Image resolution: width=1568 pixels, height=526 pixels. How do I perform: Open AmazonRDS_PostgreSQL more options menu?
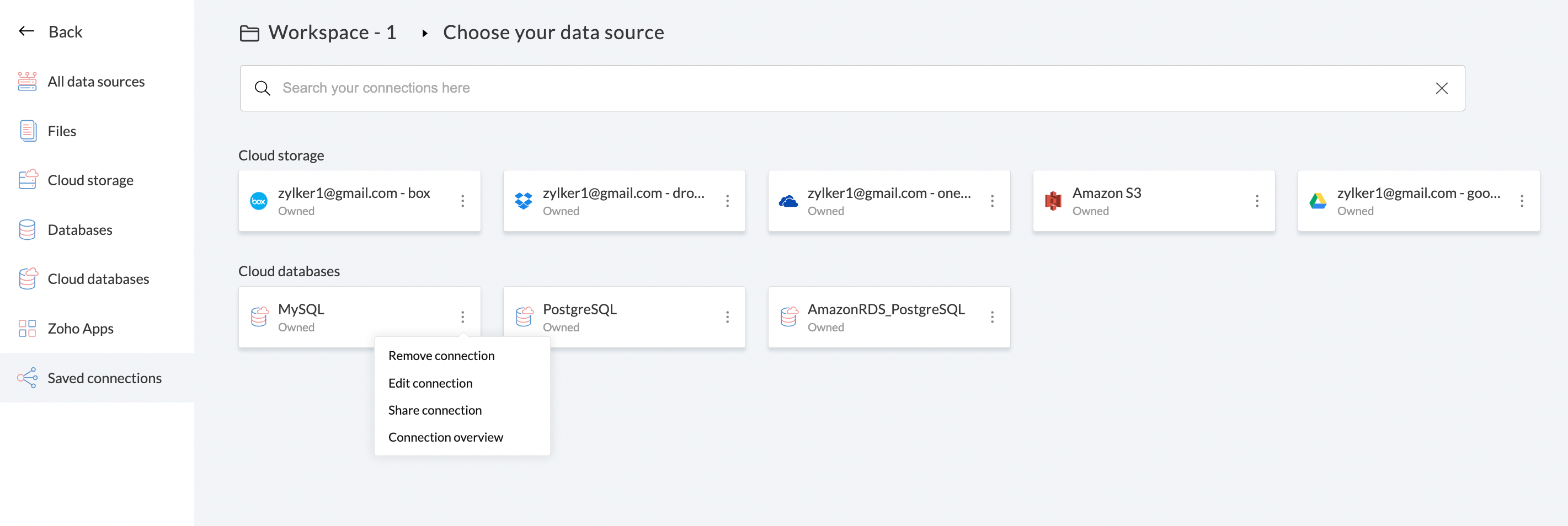pos(992,318)
